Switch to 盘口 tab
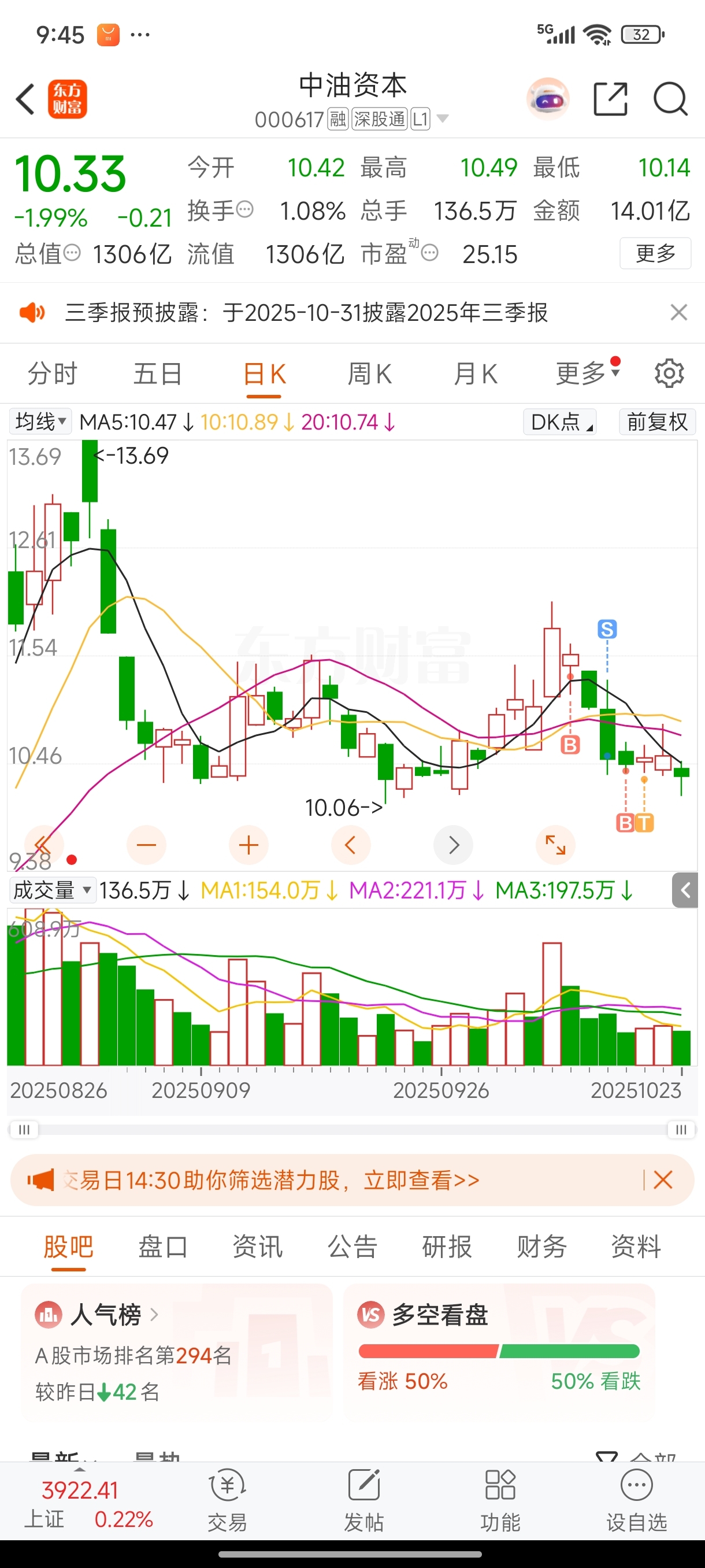 tap(163, 1247)
